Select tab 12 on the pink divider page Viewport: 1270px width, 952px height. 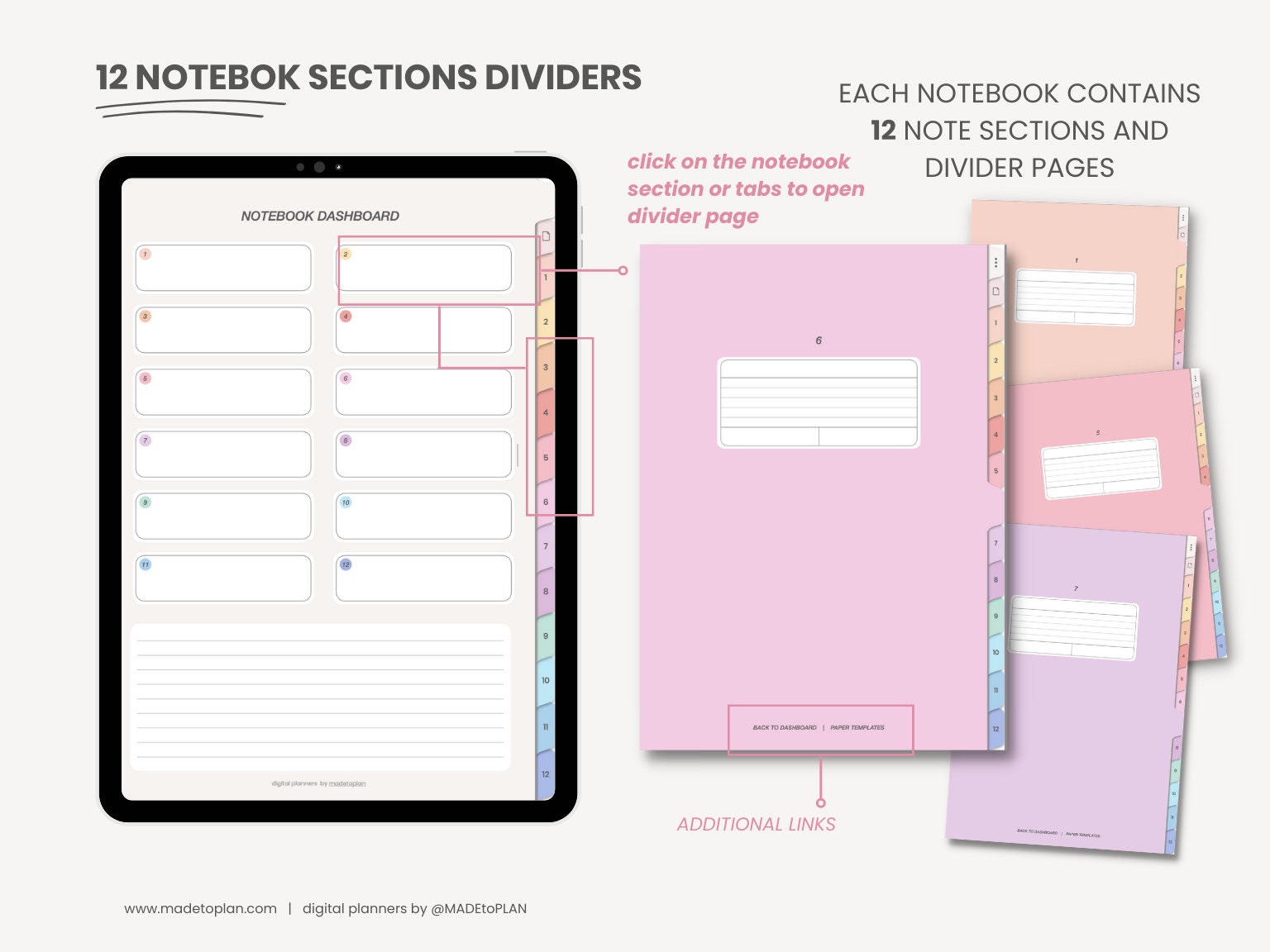[x=995, y=730]
